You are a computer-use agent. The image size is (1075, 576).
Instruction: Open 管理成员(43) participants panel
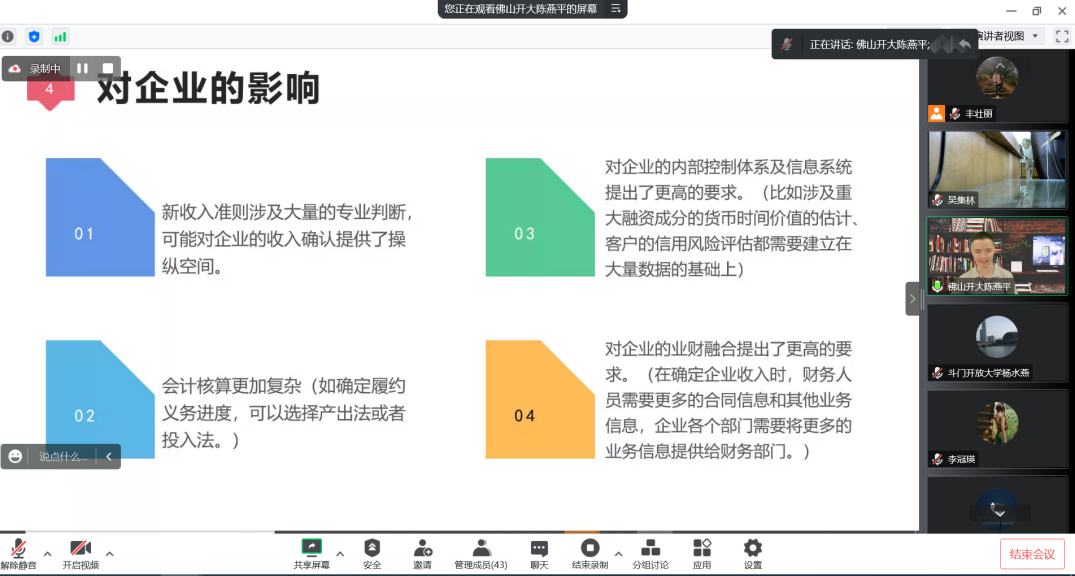pos(481,552)
